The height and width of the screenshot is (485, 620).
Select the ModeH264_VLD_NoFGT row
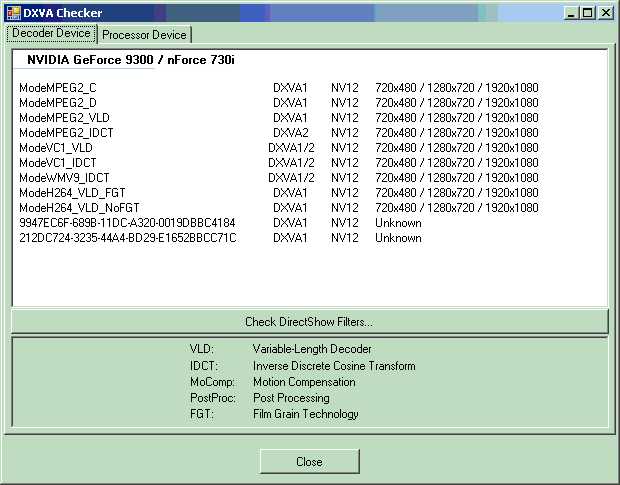click(x=279, y=208)
